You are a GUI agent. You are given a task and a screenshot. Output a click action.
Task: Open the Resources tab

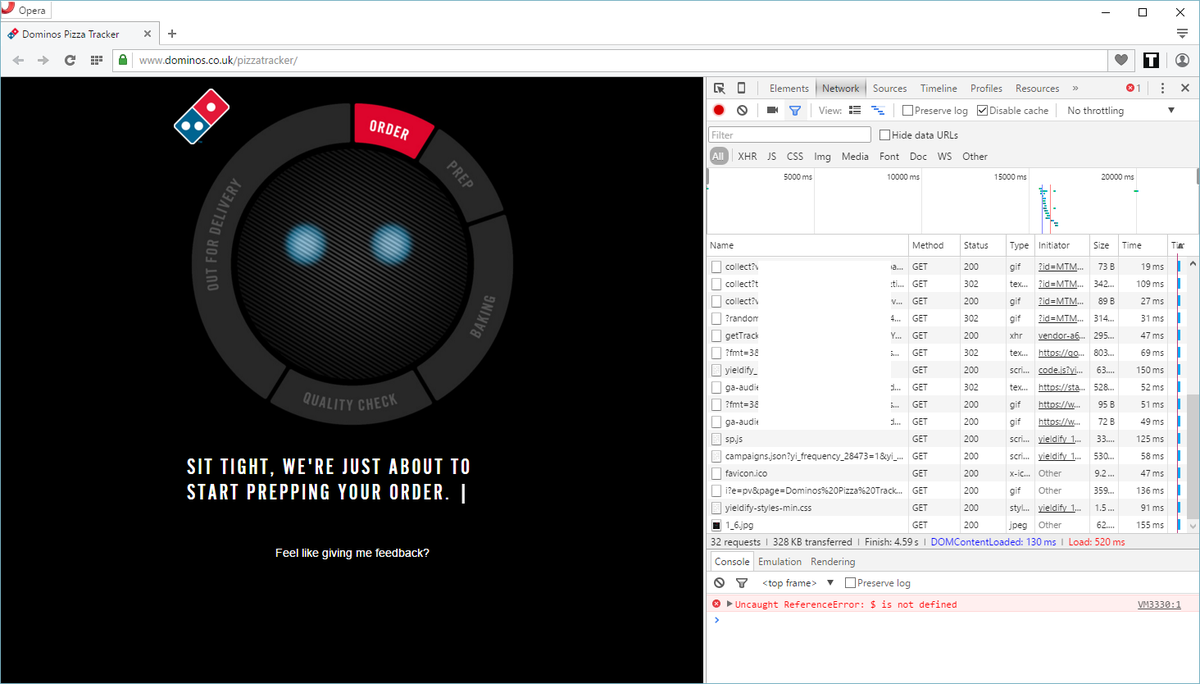(x=1037, y=88)
